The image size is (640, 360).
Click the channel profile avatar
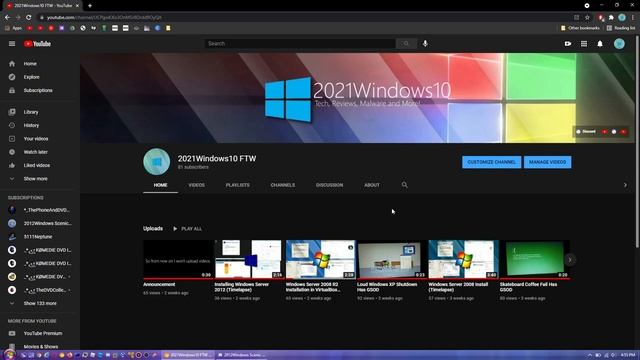coord(157,162)
